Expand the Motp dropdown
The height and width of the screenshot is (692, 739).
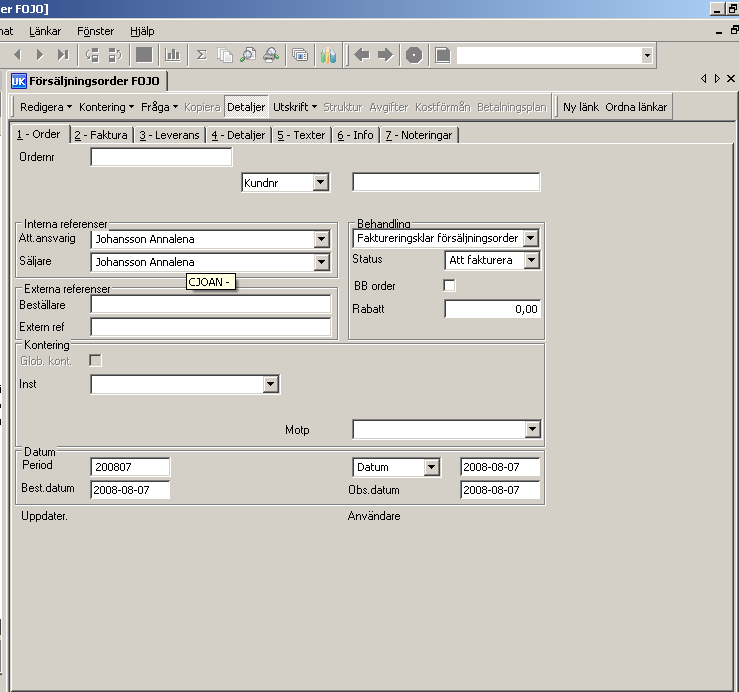pyautogui.click(x=533, y=429)
